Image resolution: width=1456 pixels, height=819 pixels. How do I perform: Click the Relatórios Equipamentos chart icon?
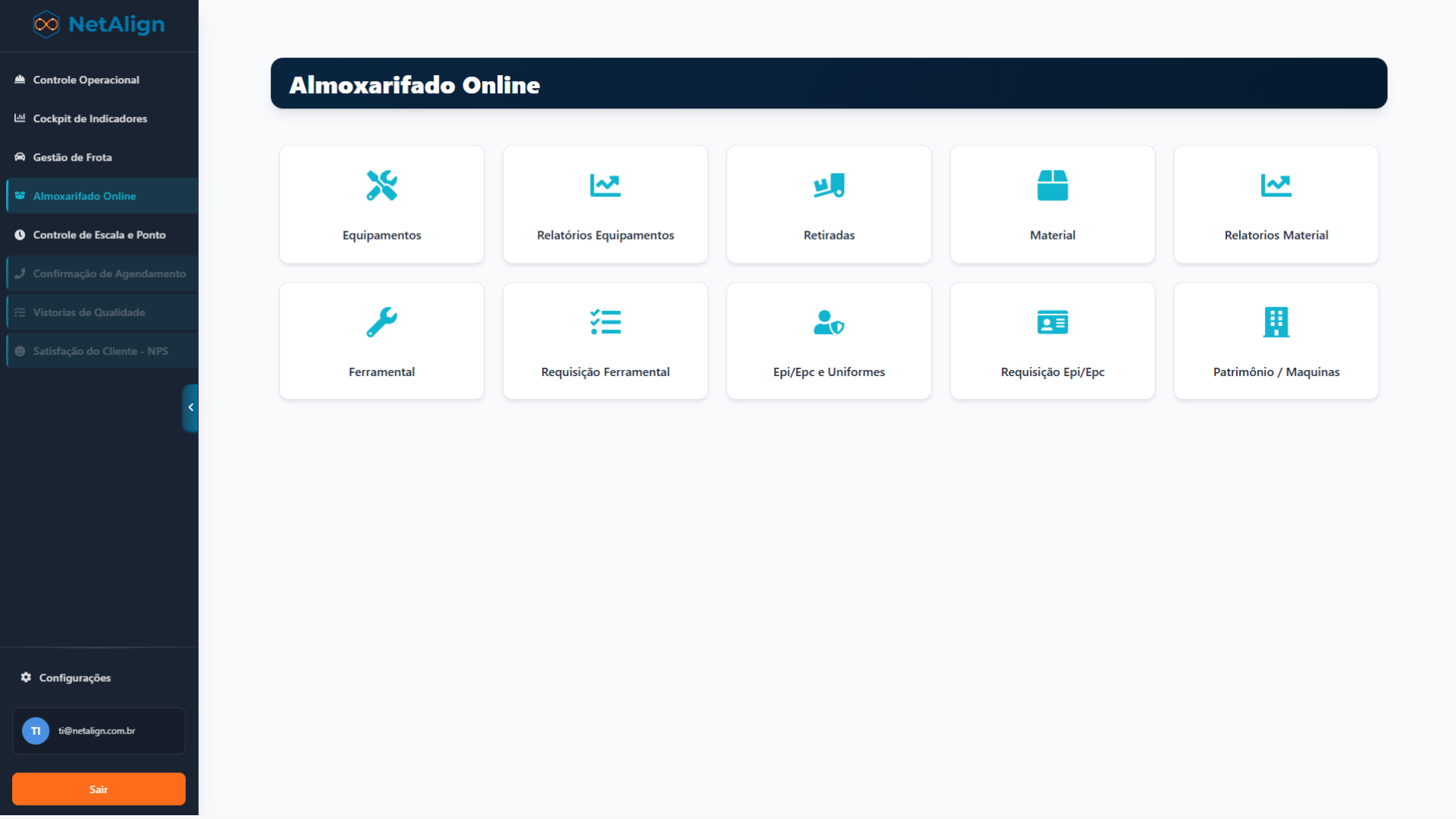point(605,185)
